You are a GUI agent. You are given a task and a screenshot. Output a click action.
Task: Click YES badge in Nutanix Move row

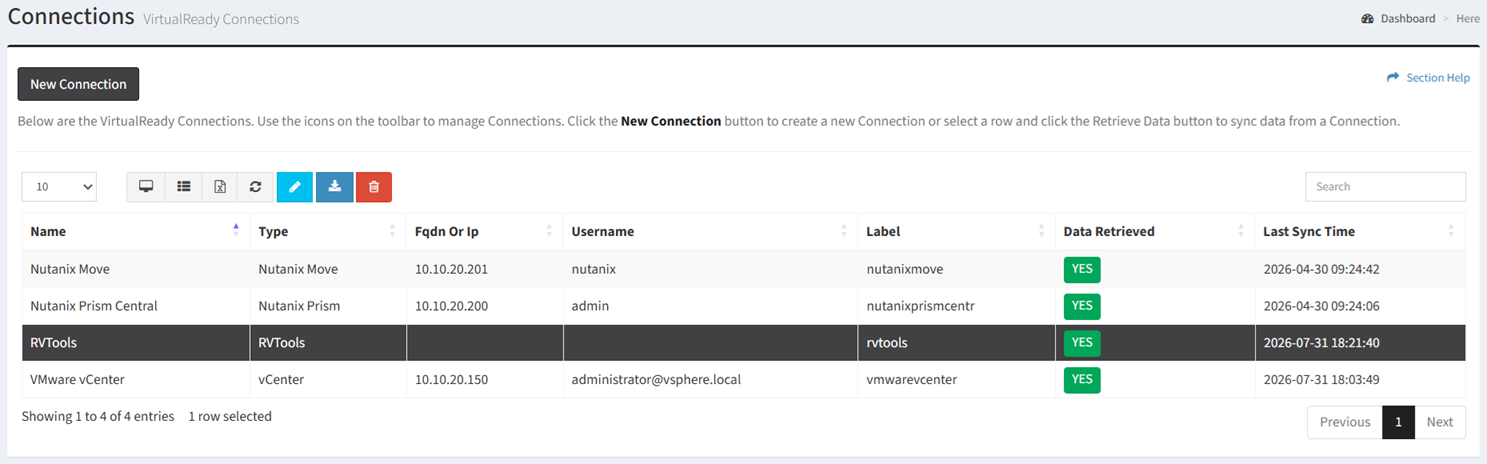(x=1082, y=269)
